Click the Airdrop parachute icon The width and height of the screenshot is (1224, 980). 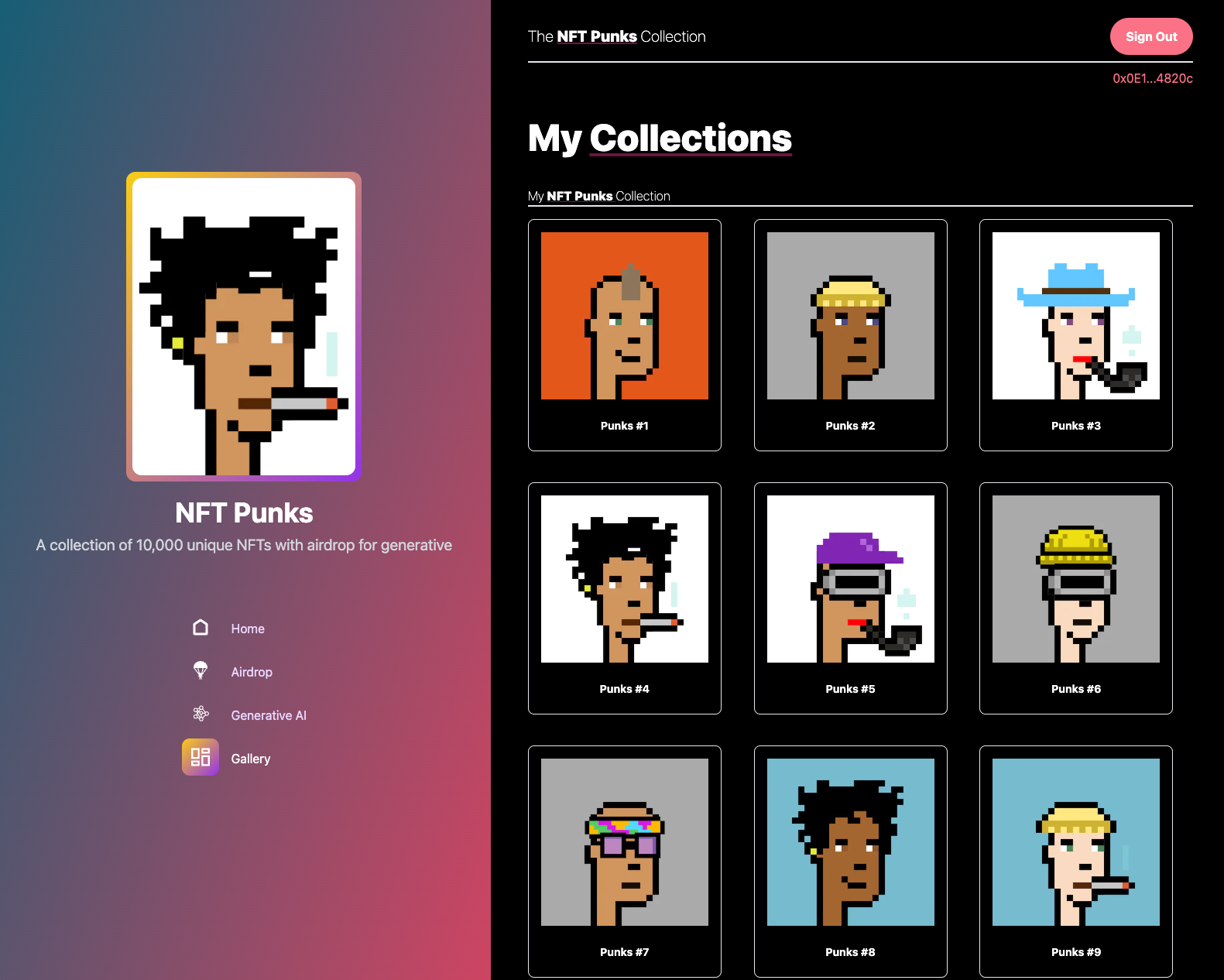point(201,670)
